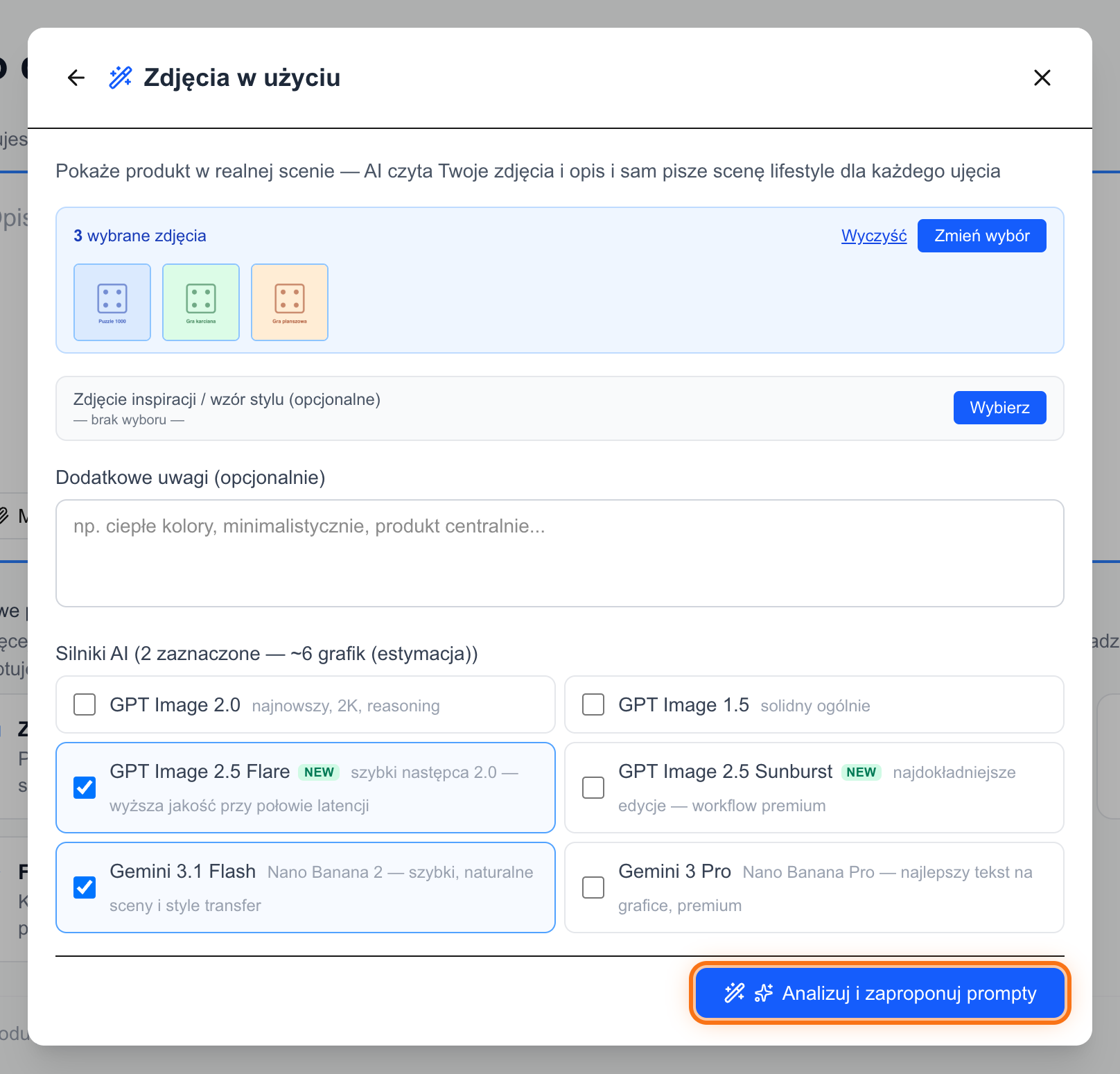Click the '3 wybrane zdjęcia' label
Image resolution: width=1120 pixels, height=1074 pixels.
coord(140,236)
